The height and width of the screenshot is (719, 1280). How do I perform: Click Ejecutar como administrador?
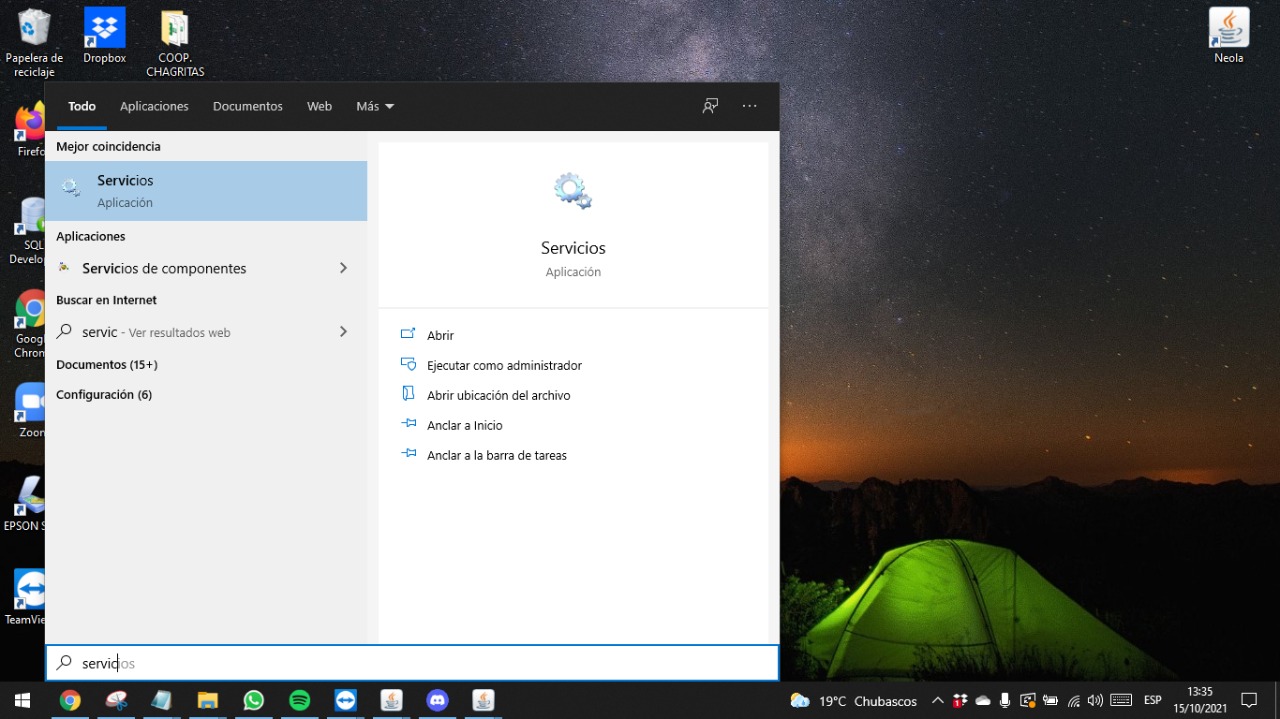[x=504, y=366]
